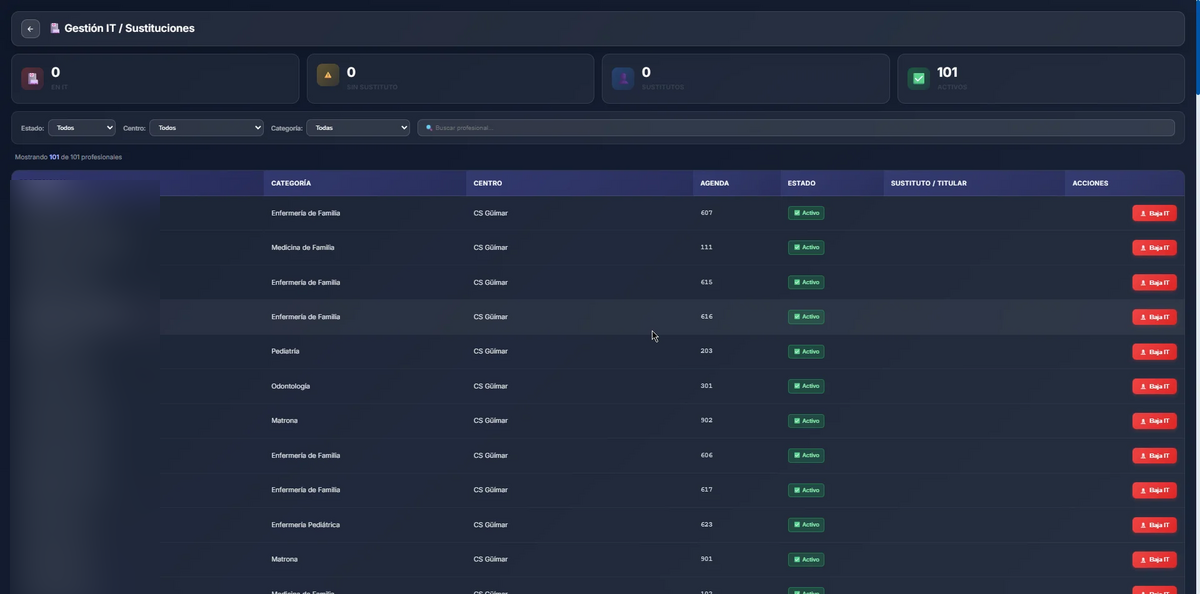Click the AGENDA column header
Screen dimensions: 1200x594
pos(714,183)
